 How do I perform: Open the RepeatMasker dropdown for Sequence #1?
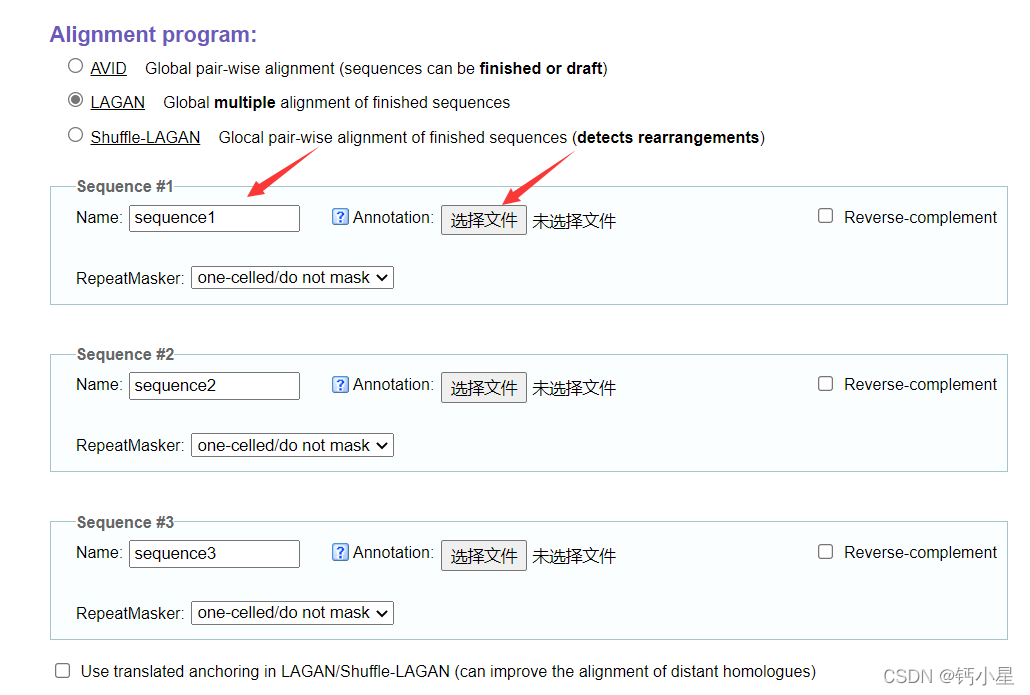click(x=292, y=278)
